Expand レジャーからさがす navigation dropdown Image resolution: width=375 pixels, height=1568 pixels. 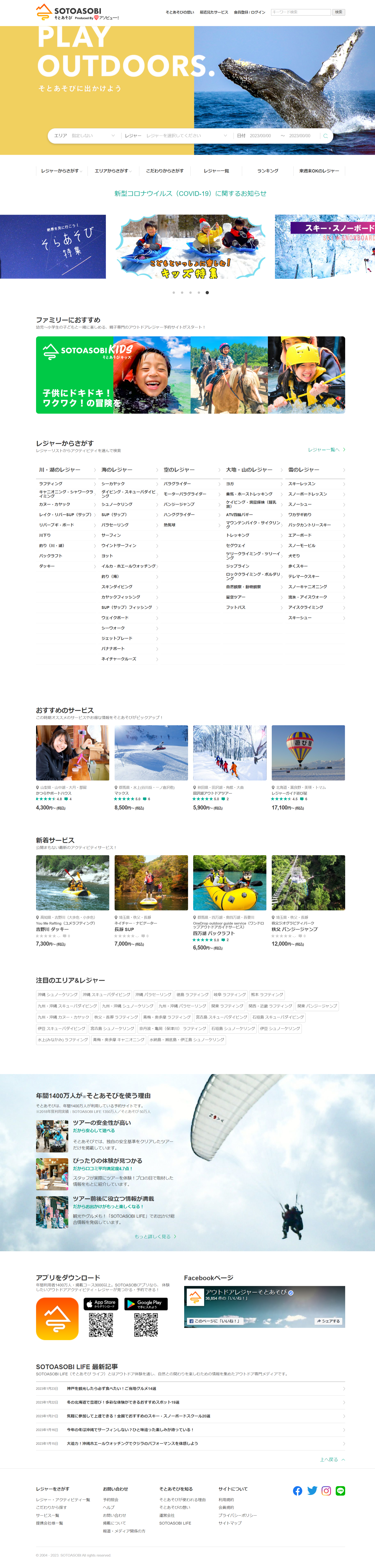pos(61,171)
